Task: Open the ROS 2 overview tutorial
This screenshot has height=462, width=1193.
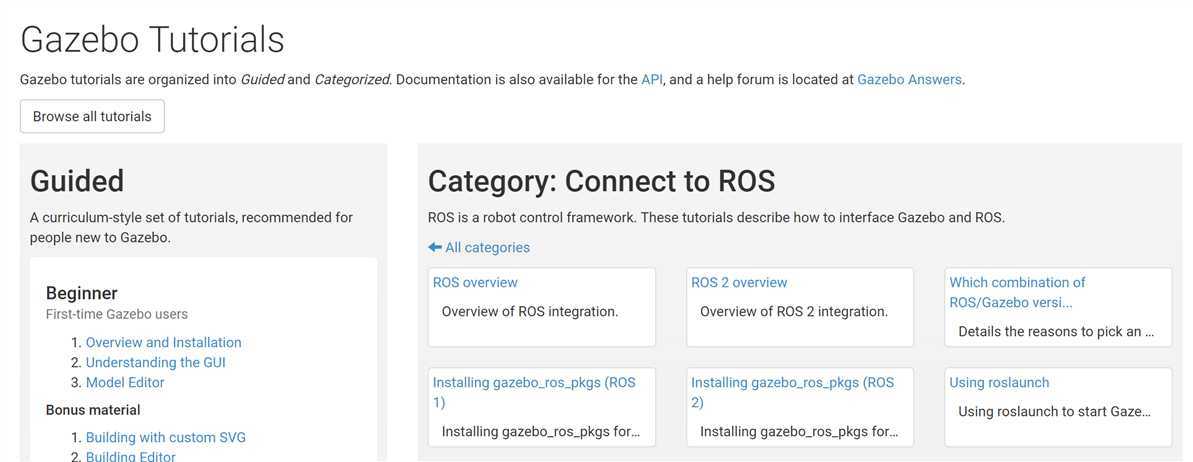Action: click(739, 282)
